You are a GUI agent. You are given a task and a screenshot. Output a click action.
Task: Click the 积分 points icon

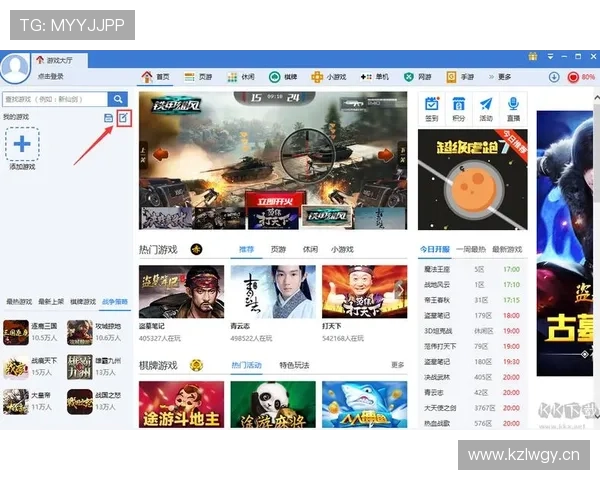(x=459, y=109)
